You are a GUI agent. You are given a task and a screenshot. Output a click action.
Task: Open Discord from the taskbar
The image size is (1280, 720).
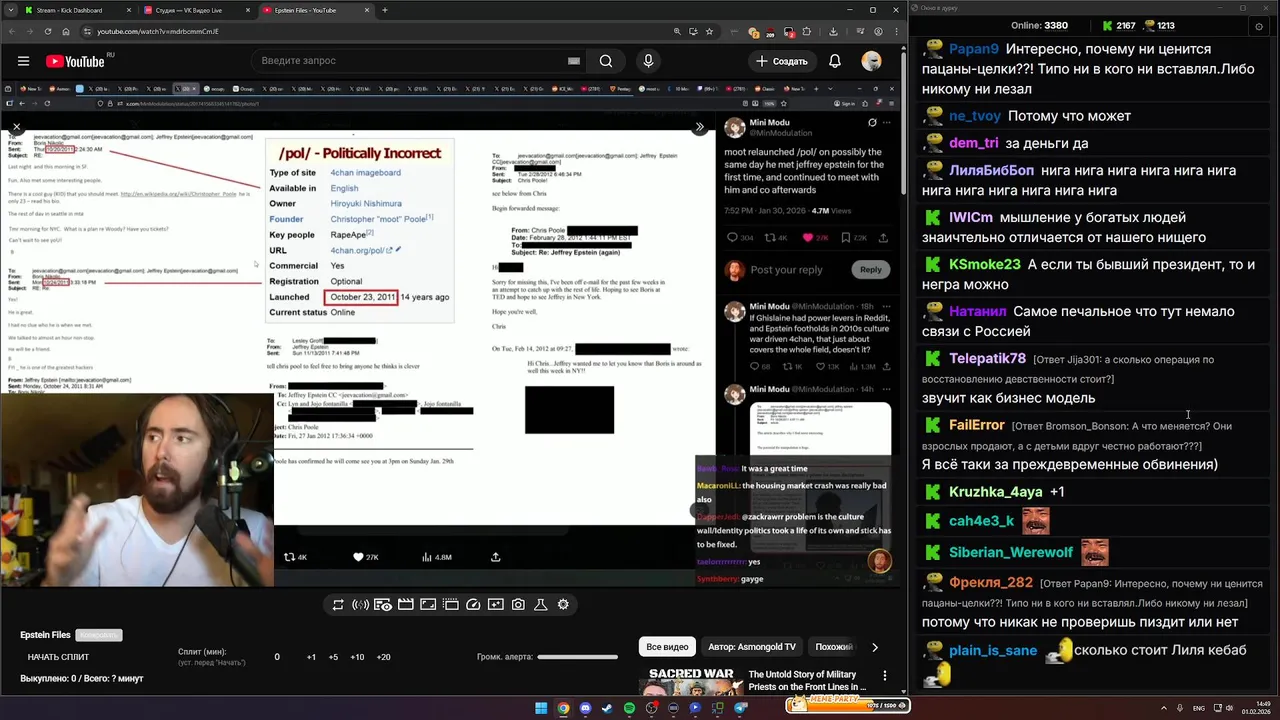pos(585,708)
